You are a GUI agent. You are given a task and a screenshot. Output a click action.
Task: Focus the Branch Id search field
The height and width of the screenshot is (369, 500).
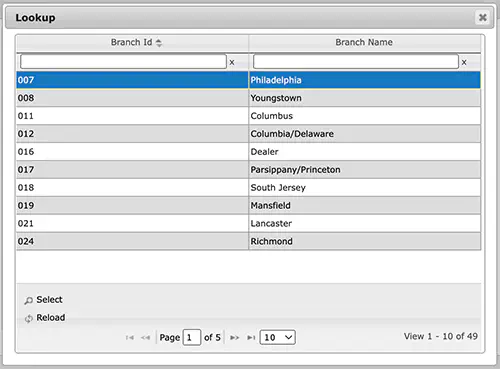coord(123,62)
